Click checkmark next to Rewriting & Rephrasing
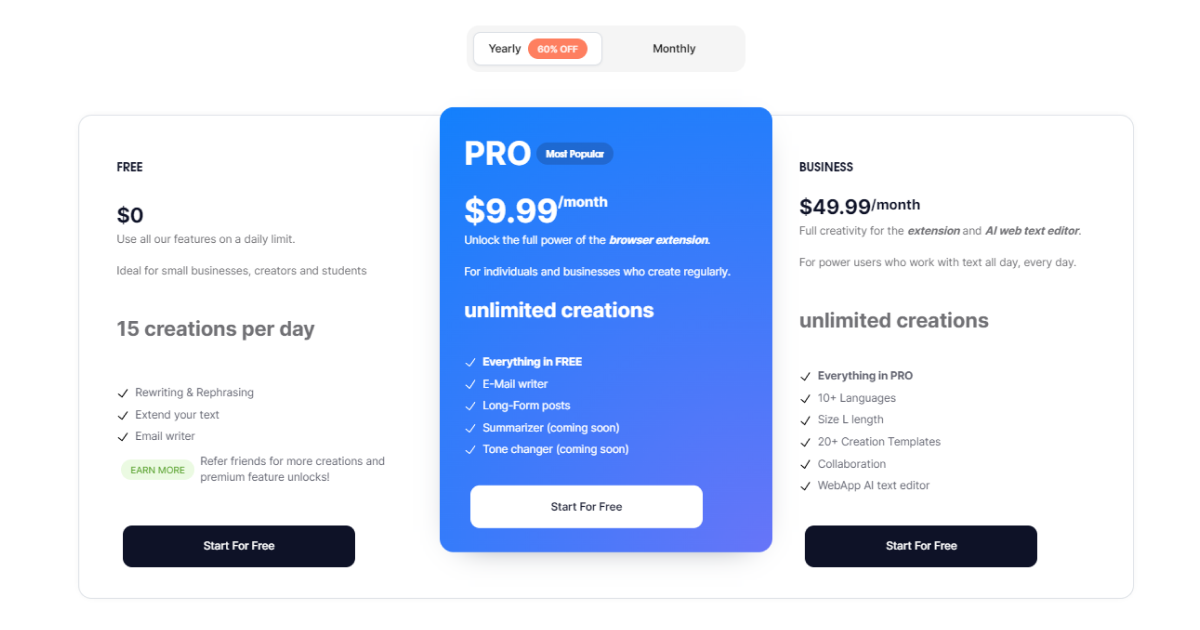The width and height of the screenshot is (1200, 630). pyautogui.click(x=123, y=393)
